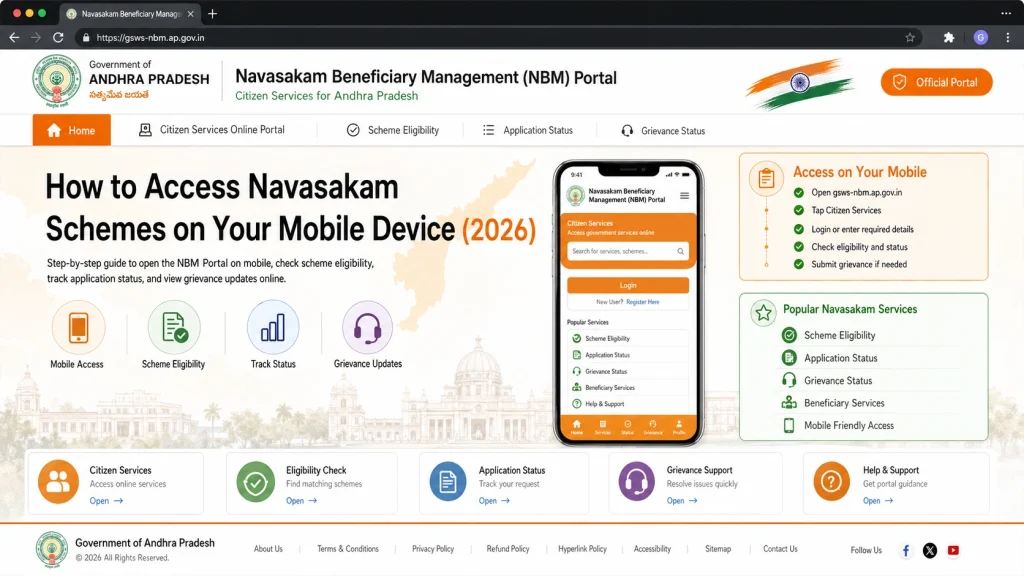Click the browser back arrow
The height and width of the screenshot is (576, 1024).
[x=14, y=37]
